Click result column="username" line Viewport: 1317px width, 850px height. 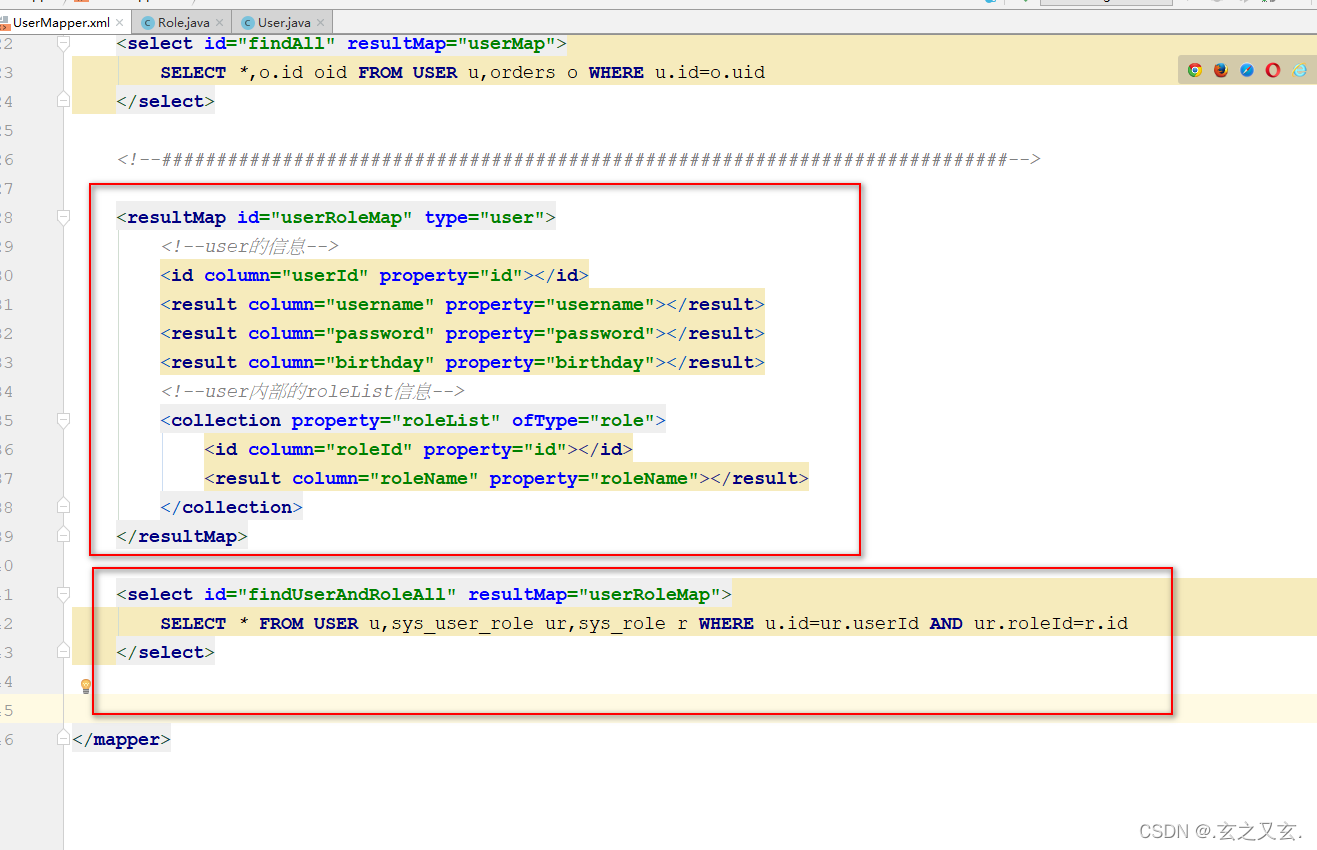click(462, 304)
